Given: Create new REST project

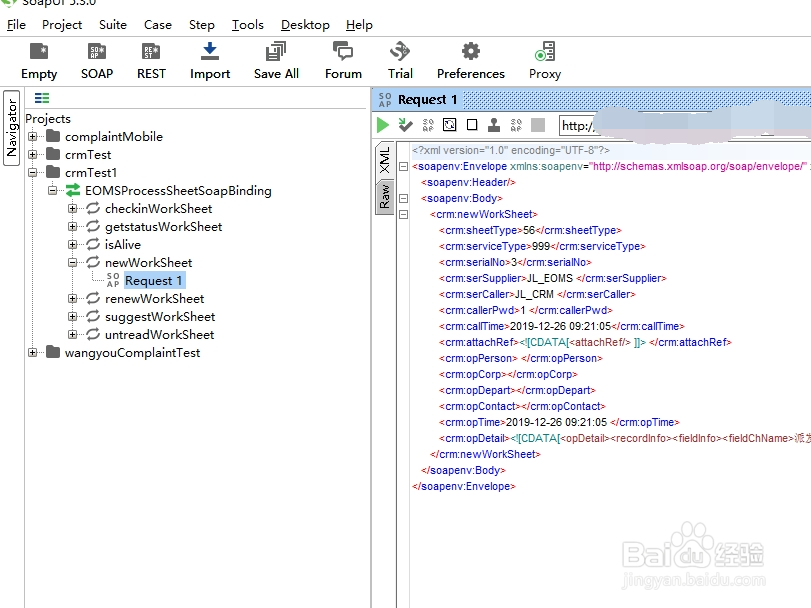Looking at the screenshot, I should click(151, 62).
